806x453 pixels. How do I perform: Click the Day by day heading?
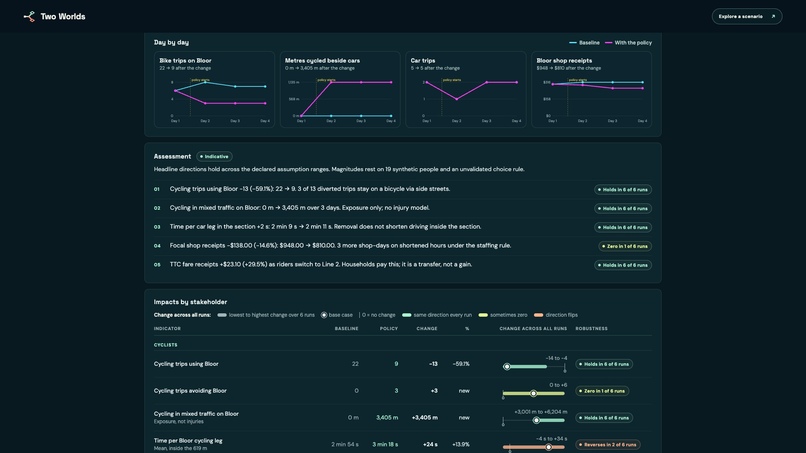tap(171, 42)
